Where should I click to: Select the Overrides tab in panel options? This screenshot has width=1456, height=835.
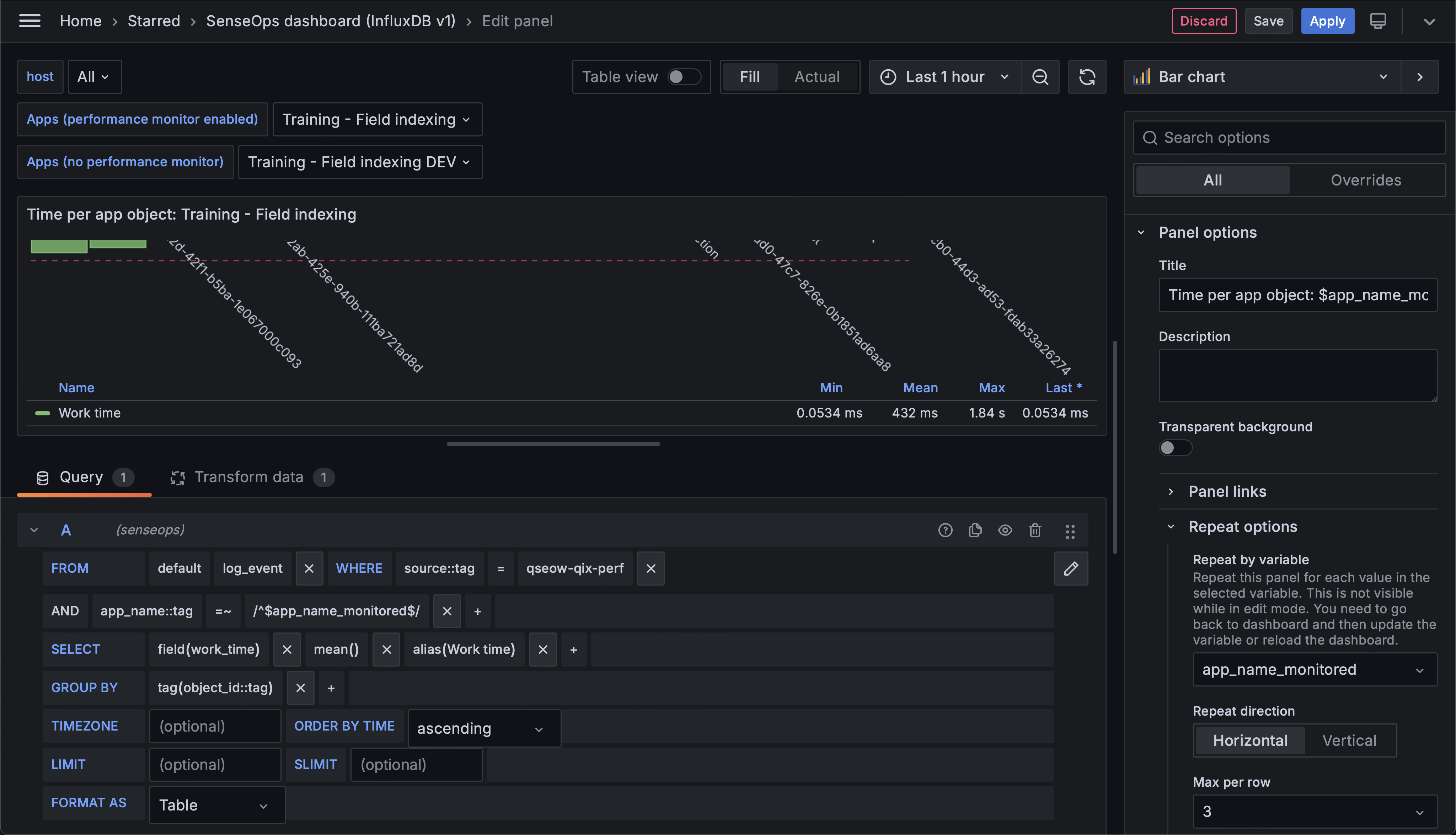[x=1365, y=179]
